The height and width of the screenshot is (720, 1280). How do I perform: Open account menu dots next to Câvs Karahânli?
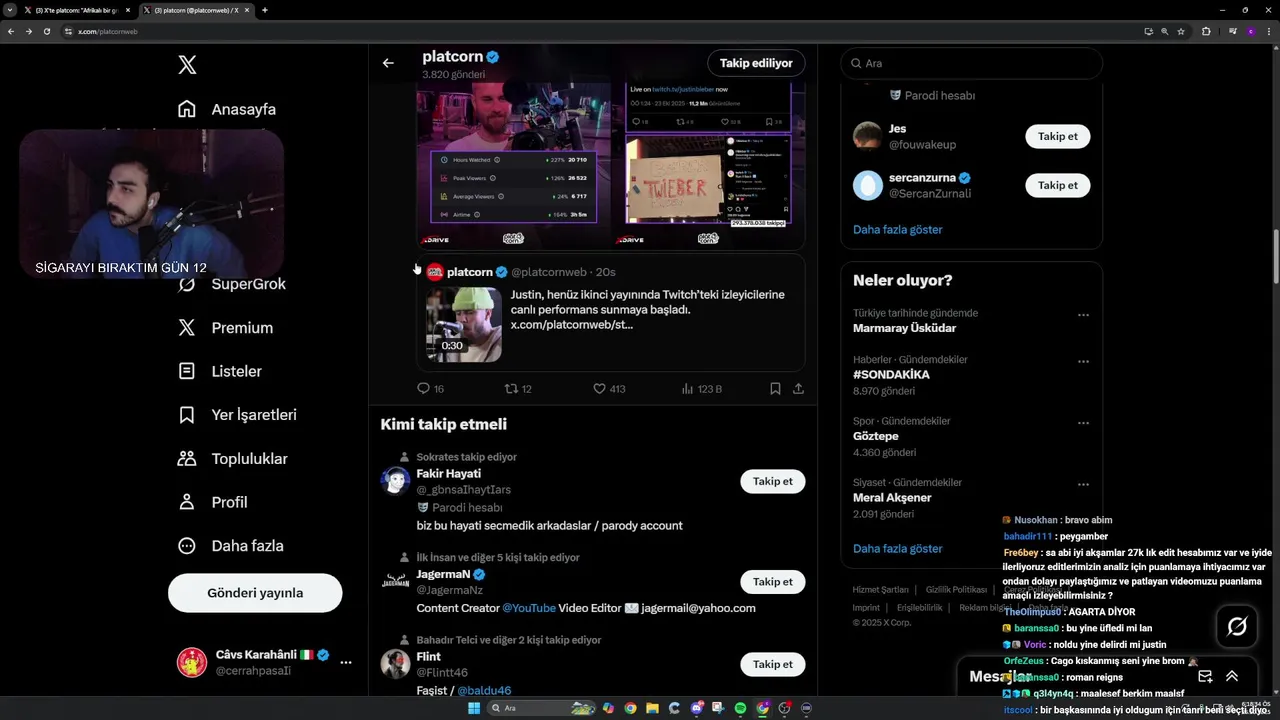pyautogui.click(x=345, y=662)
